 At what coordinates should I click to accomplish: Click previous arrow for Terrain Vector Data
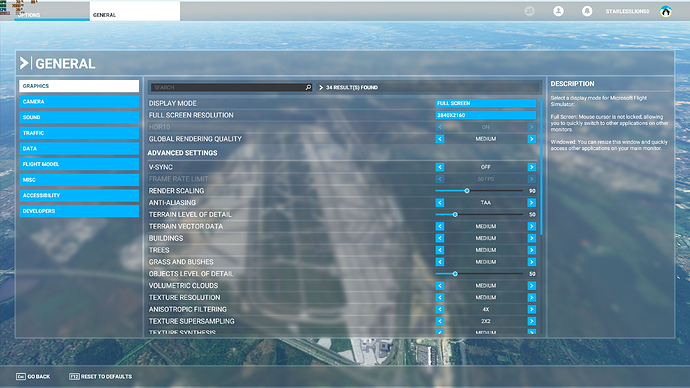(440, 227)
